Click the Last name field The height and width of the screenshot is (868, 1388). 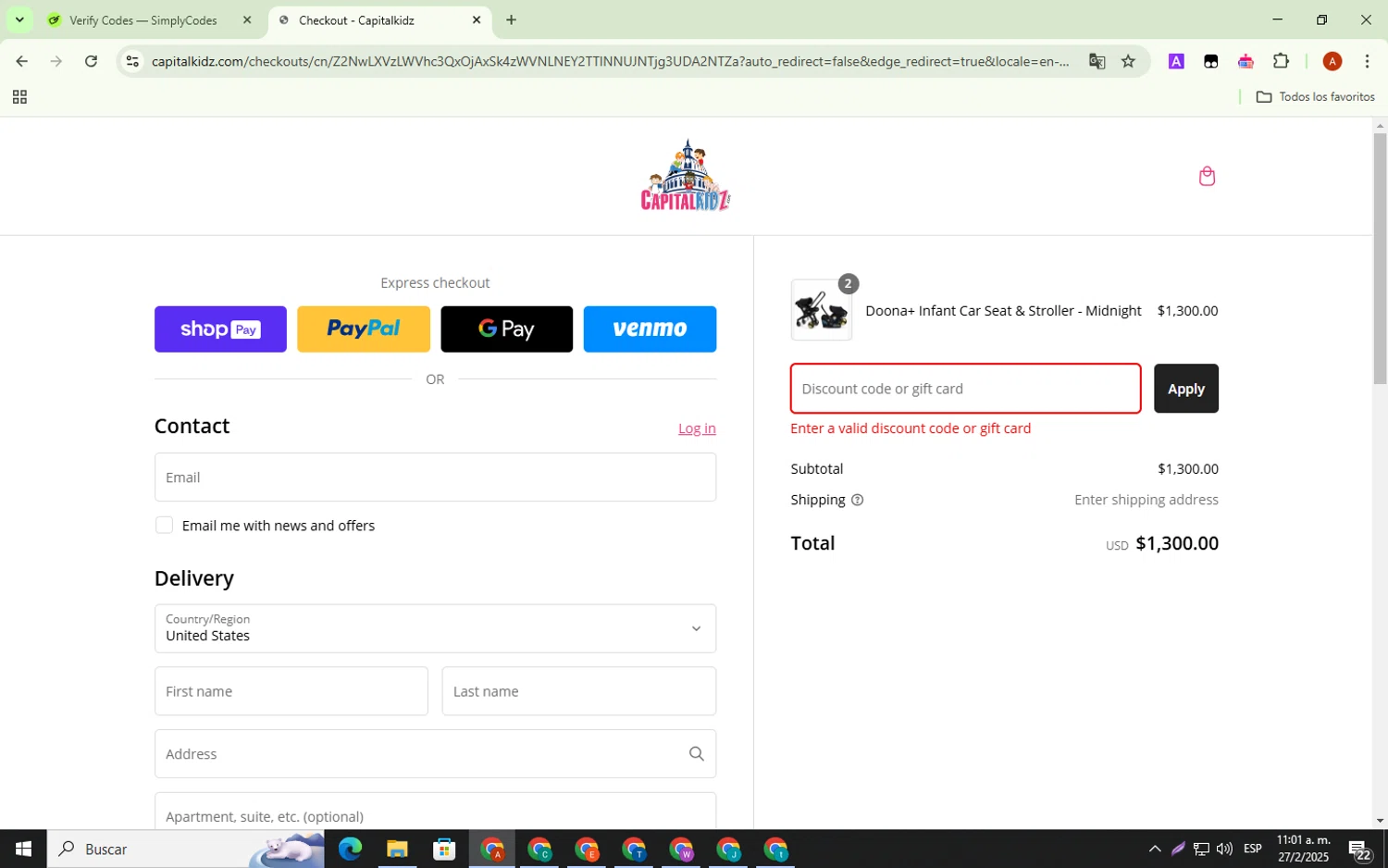pyautogui.click(x=579, y=691)
